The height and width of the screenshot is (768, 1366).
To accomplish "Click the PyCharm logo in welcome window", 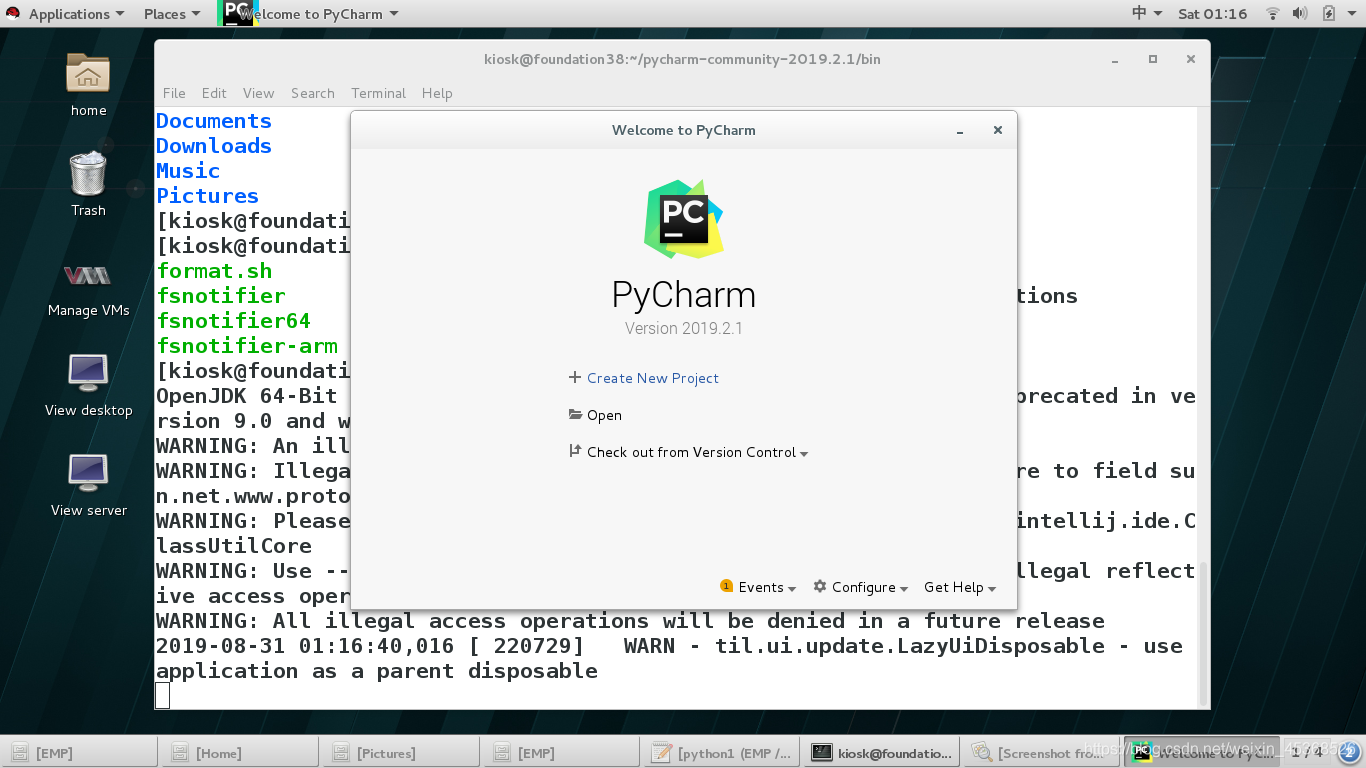I will pos(684,219).
